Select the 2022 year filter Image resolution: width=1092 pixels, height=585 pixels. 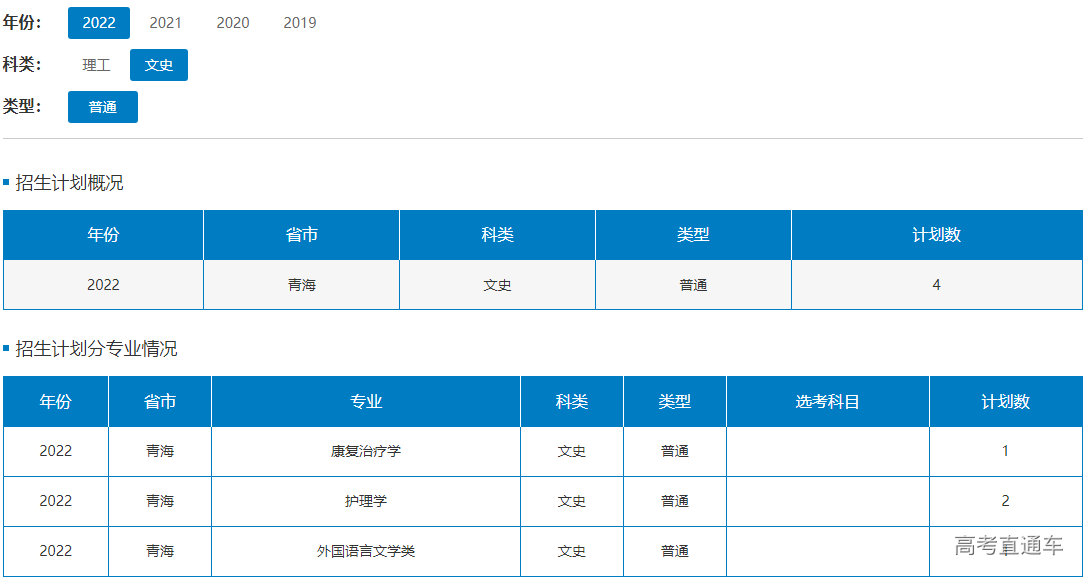pos(98,23)
